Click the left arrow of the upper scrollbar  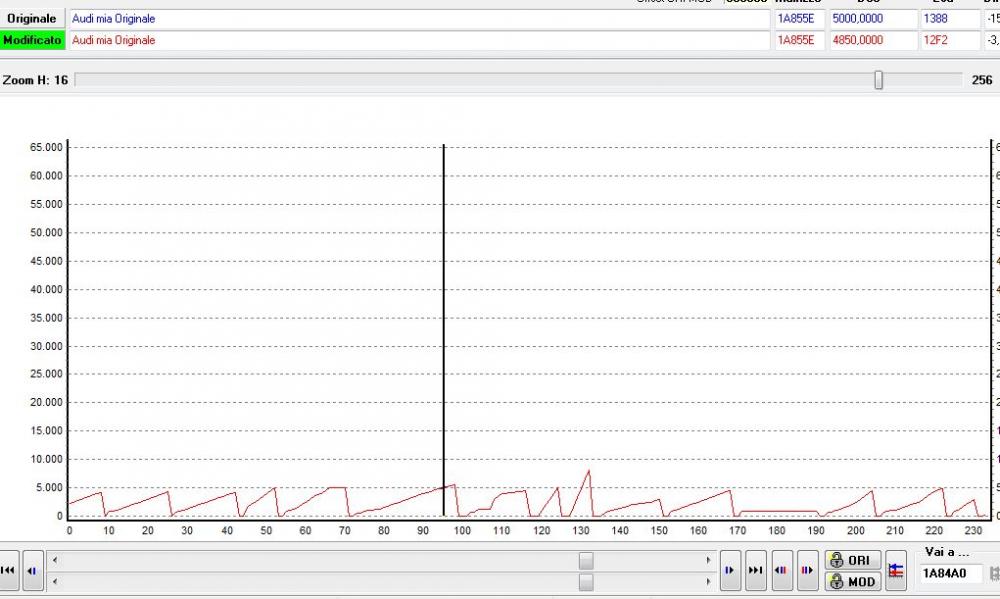coord(54,561)
